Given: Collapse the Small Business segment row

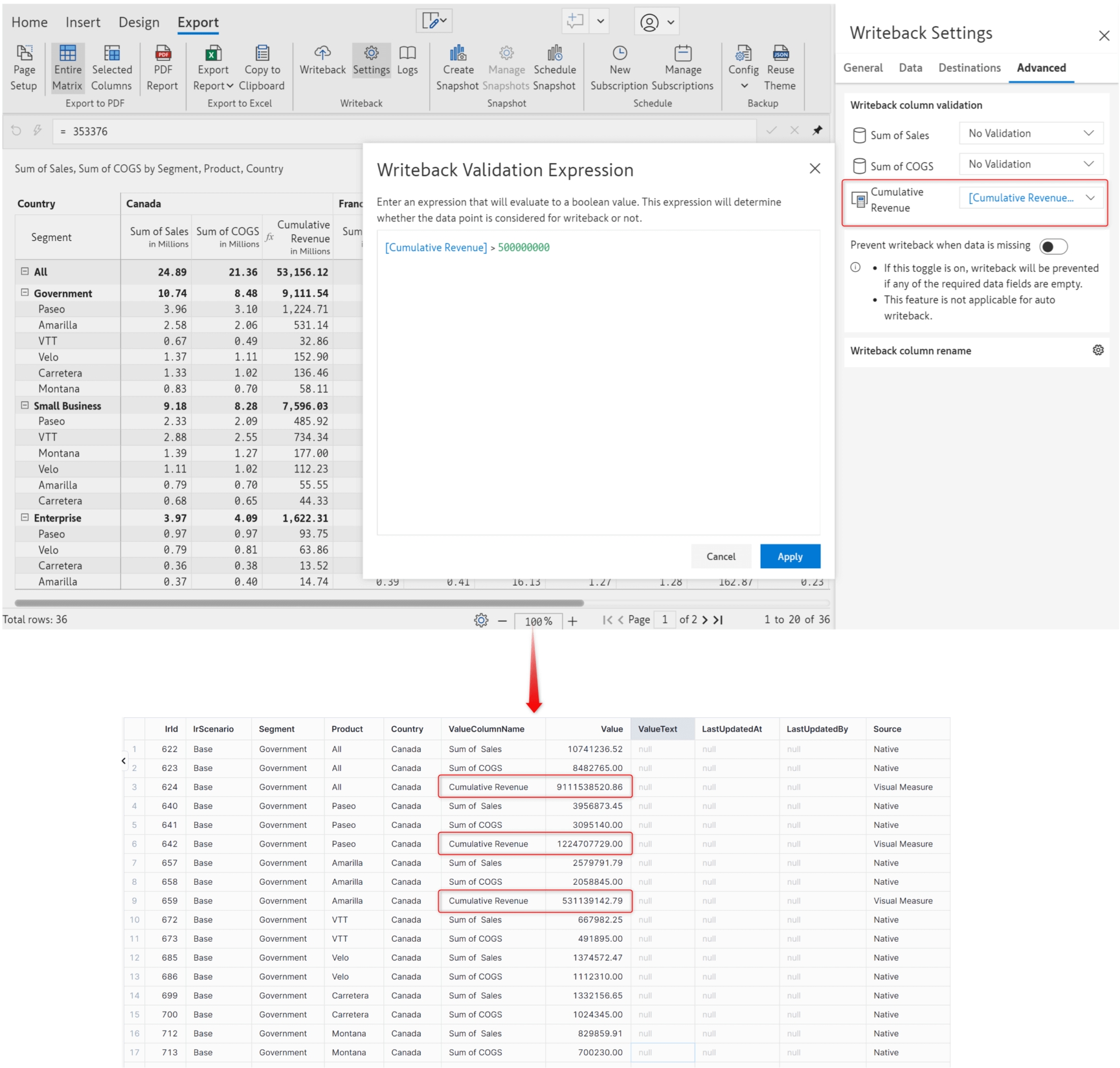Looking at the screenshot, I should (25, 405).
